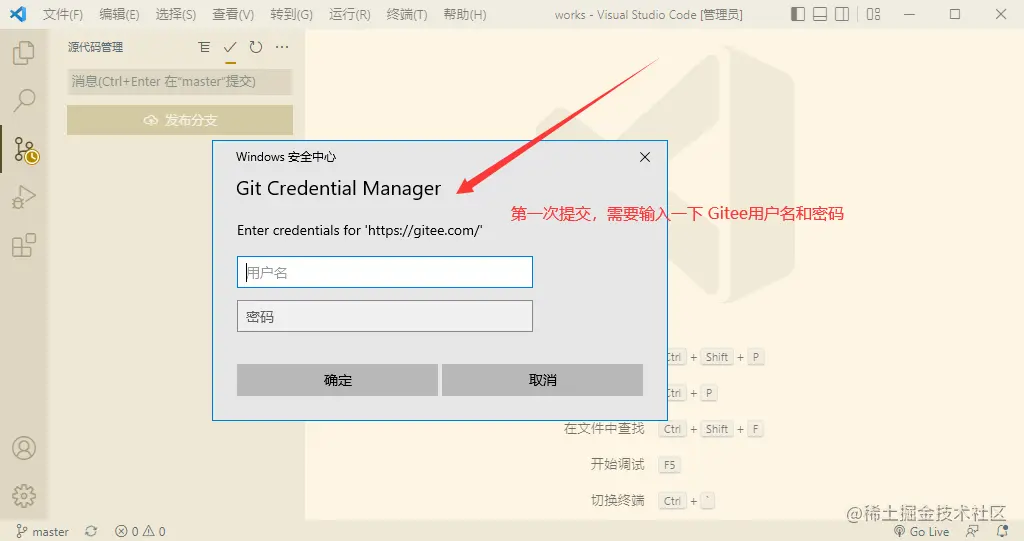Click the VS Code logo icon

(18, 14)
